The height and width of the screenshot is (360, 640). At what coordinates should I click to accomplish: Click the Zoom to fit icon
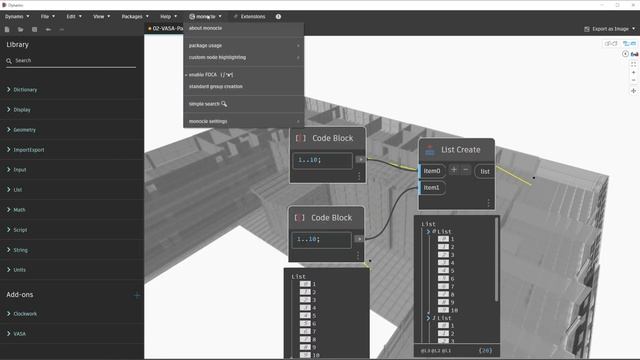(x=633, y=64)
